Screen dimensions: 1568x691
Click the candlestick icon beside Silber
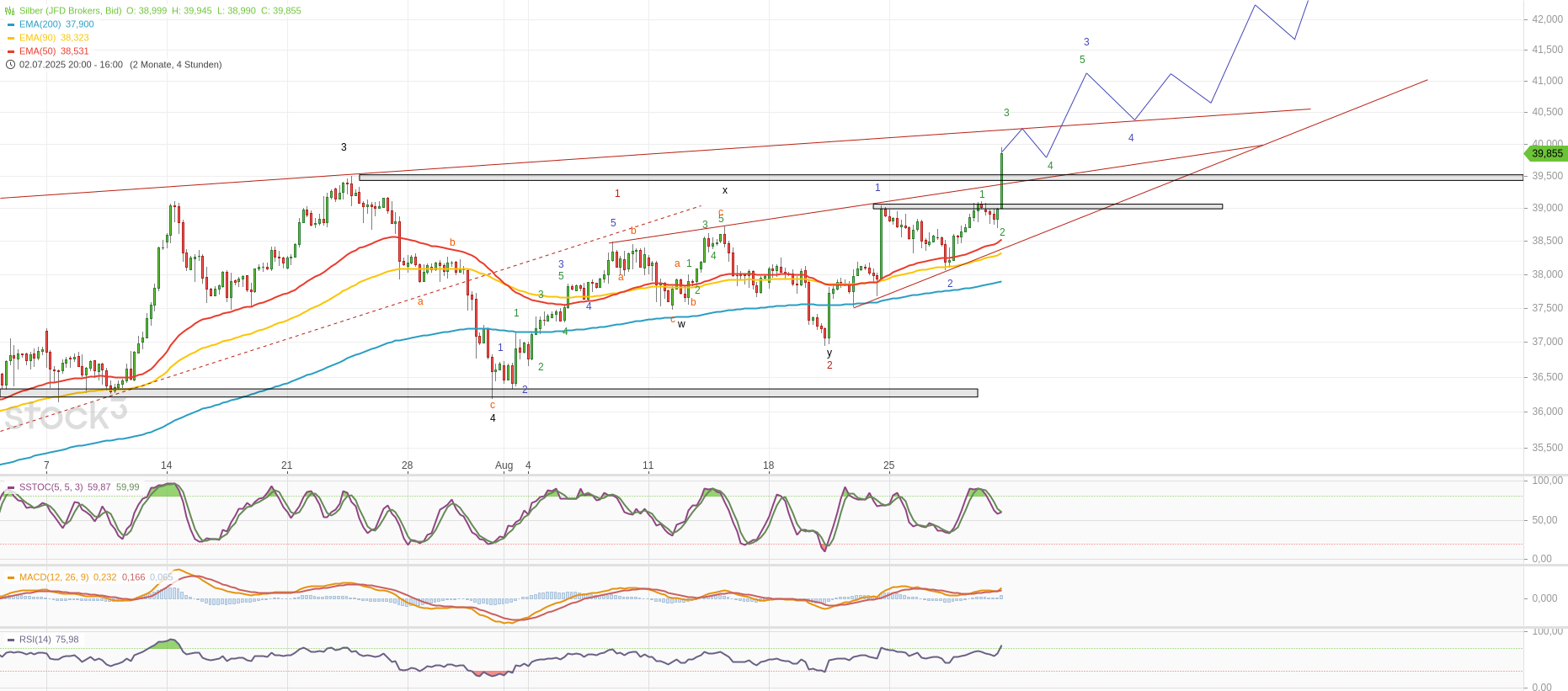click(x=10, y=11)
